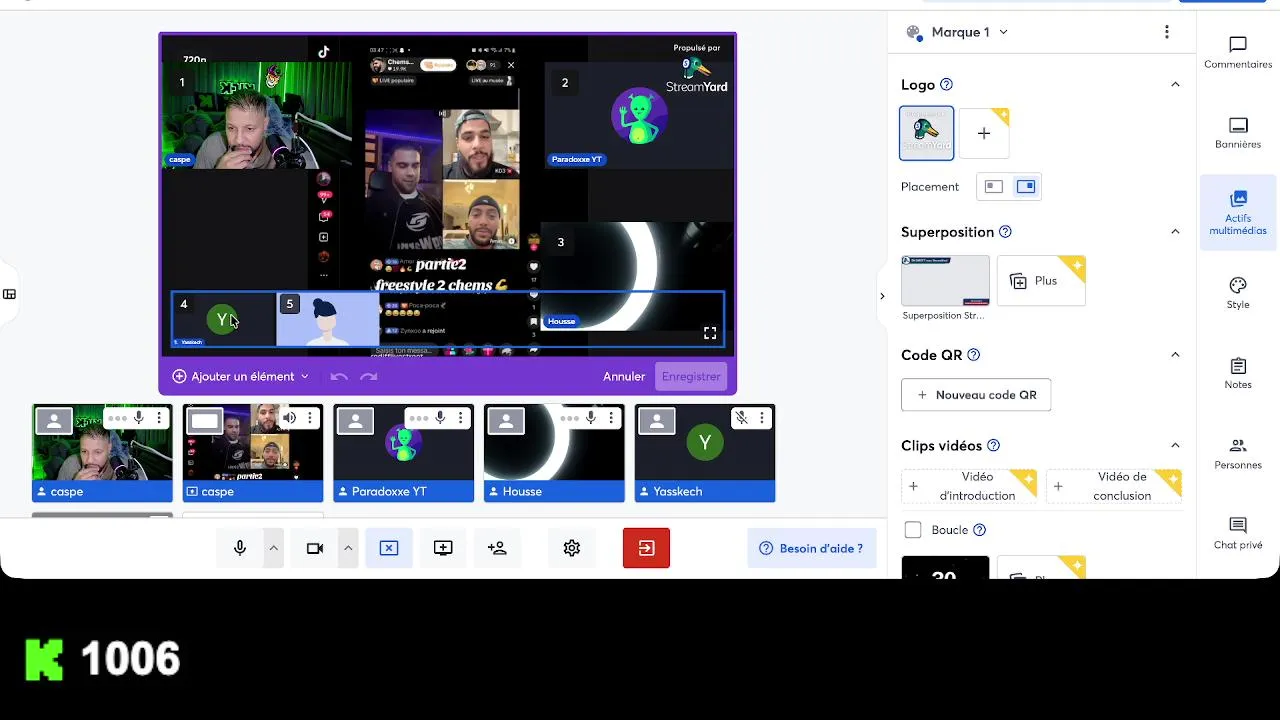Open camera options arrow
Screen dimensions: 1280x720
348,548
